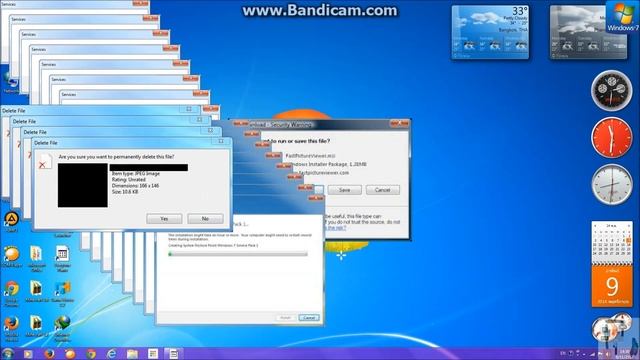Click the grey second weather gadget
640x360 pixels.
click(588, 32)
